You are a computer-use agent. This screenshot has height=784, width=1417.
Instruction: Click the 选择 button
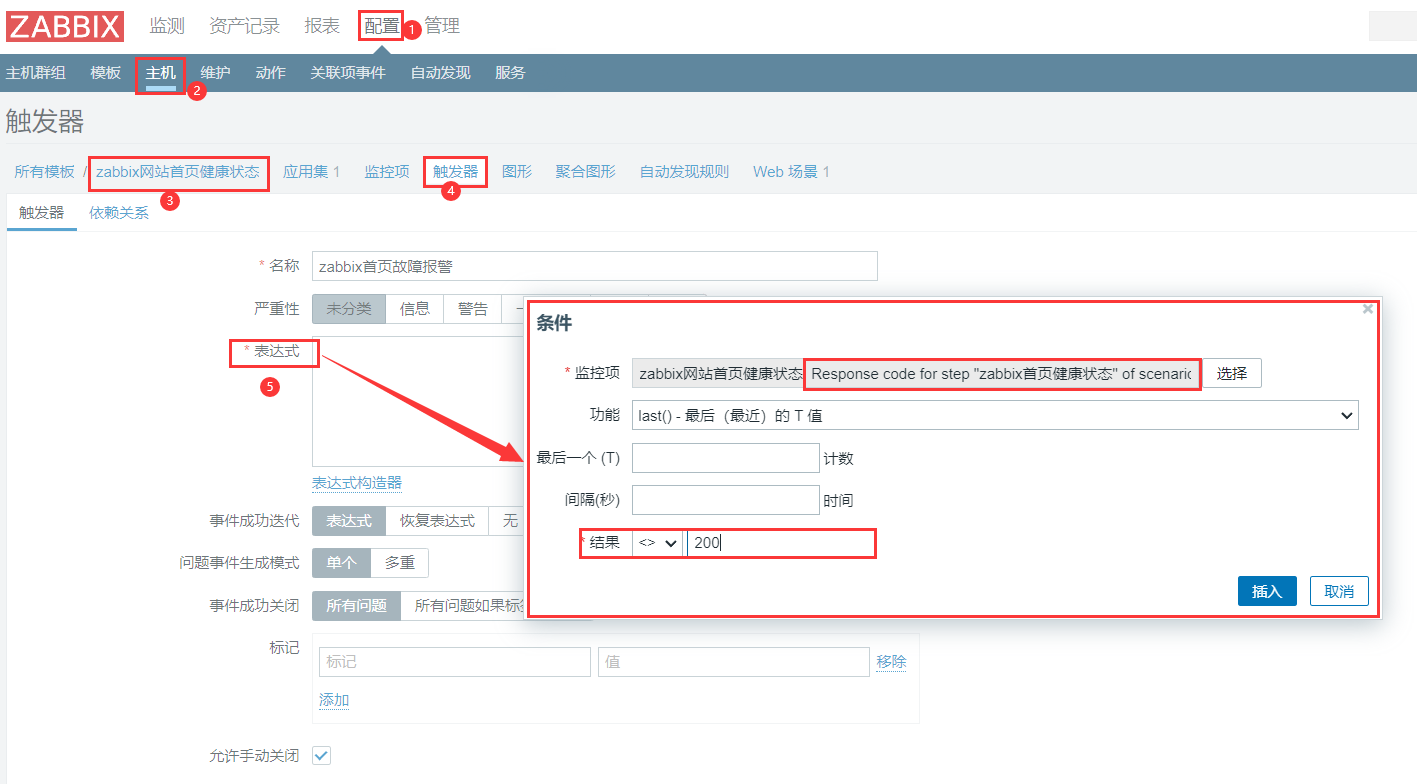click(x=1232, y=374)
